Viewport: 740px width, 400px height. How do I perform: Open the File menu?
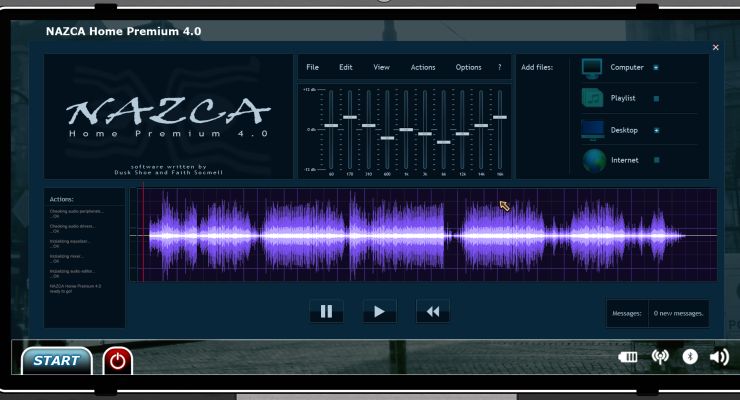coord(312,67)
